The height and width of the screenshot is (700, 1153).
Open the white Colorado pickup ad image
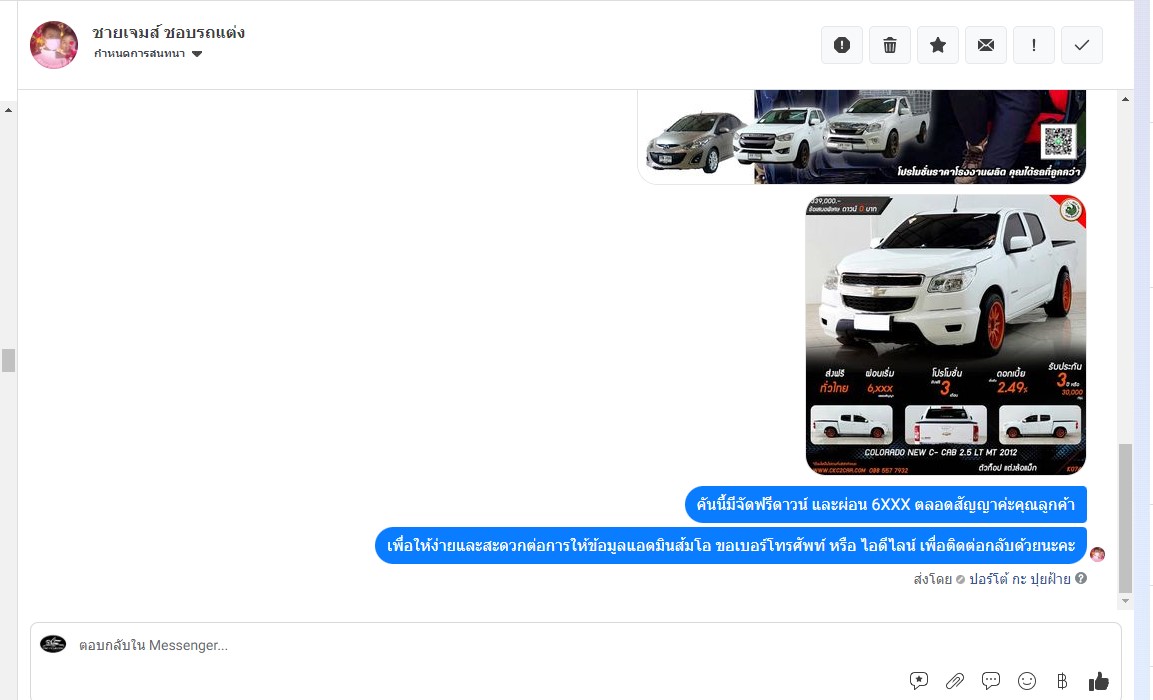(x=946, y=335)
